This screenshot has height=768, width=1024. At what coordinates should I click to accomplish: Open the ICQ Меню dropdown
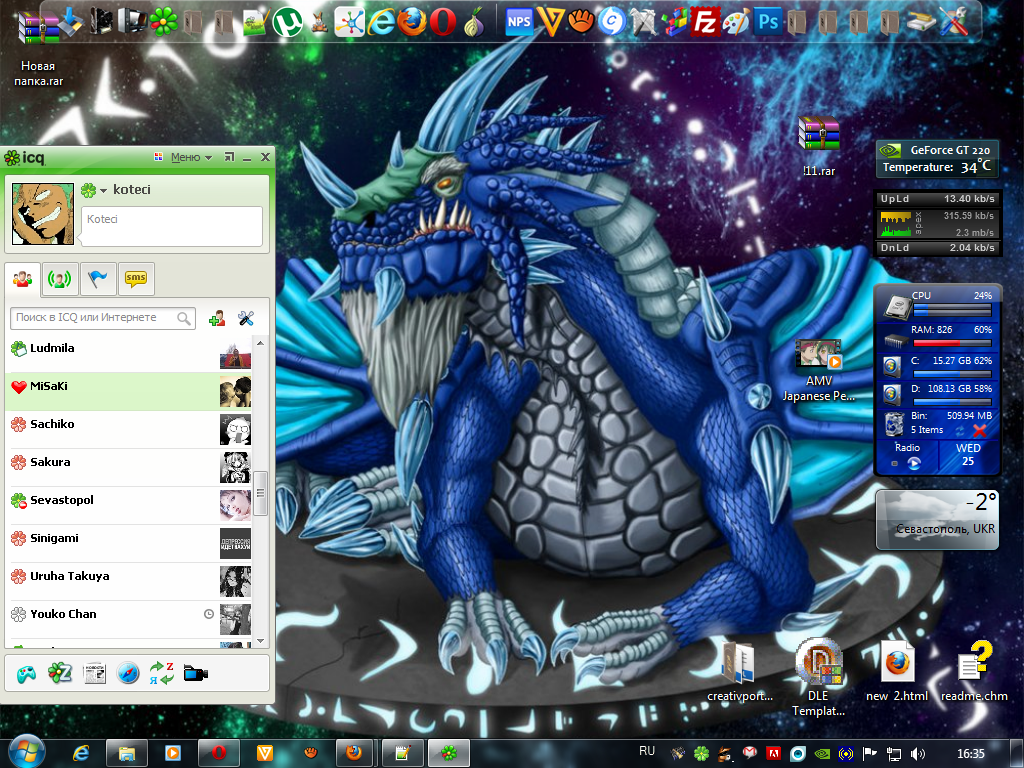(191, 157)
